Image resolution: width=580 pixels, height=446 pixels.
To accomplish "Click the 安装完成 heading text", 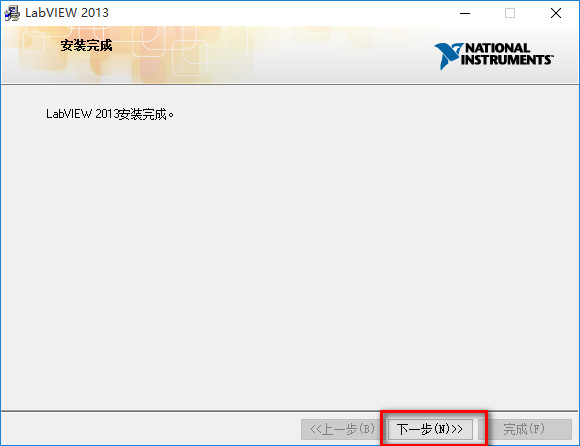I will click(x=86, y=45).
